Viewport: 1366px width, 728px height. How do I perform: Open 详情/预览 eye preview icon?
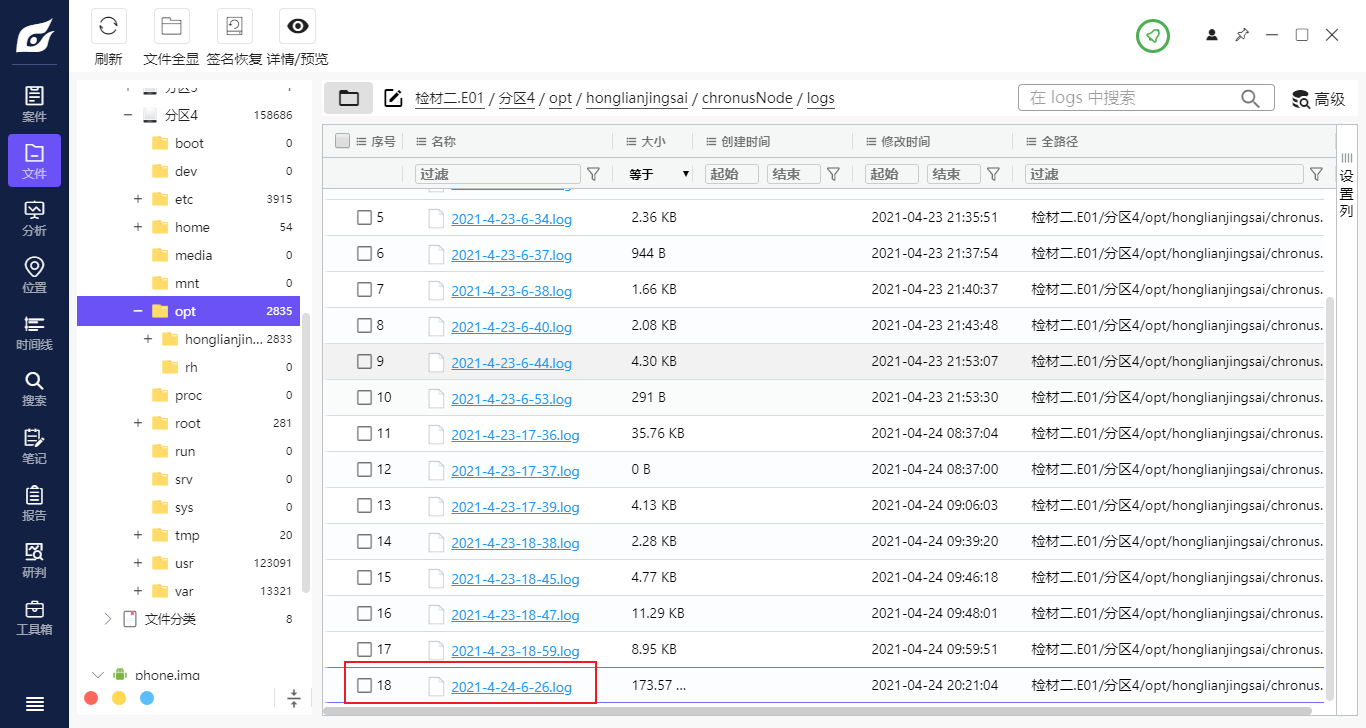coord(297,27)
